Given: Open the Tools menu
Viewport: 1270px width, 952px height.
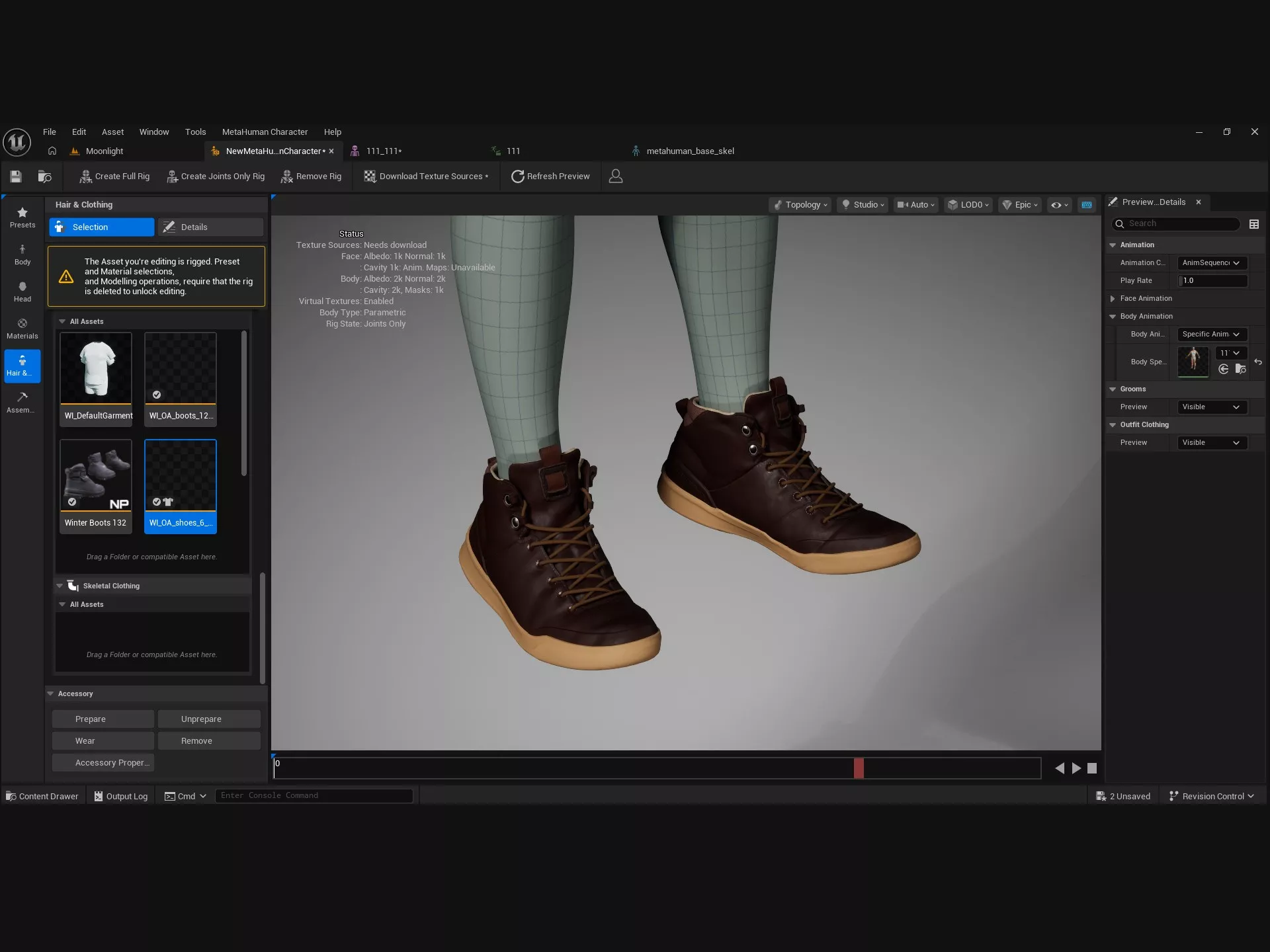Looking at the screenshot, I should coord(195,132).
